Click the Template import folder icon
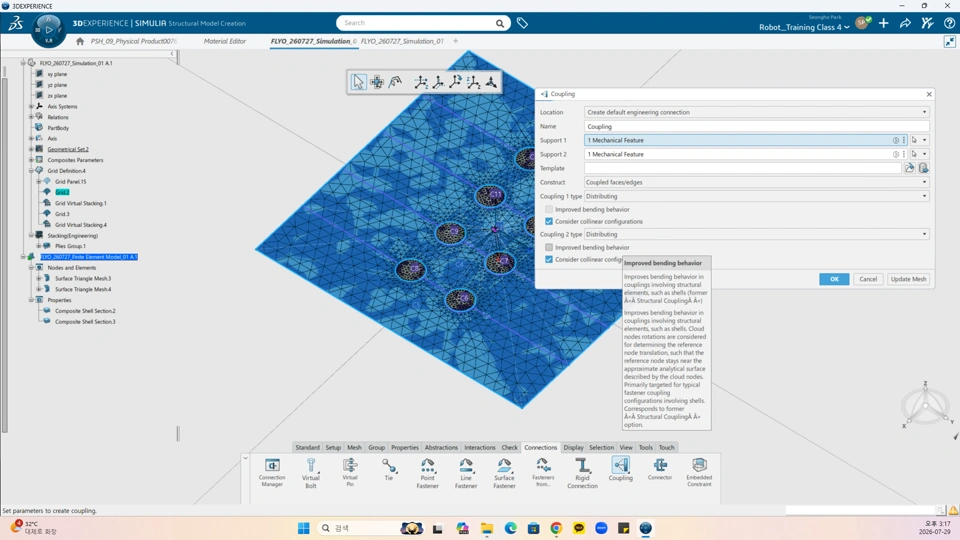 pos(910,168)
